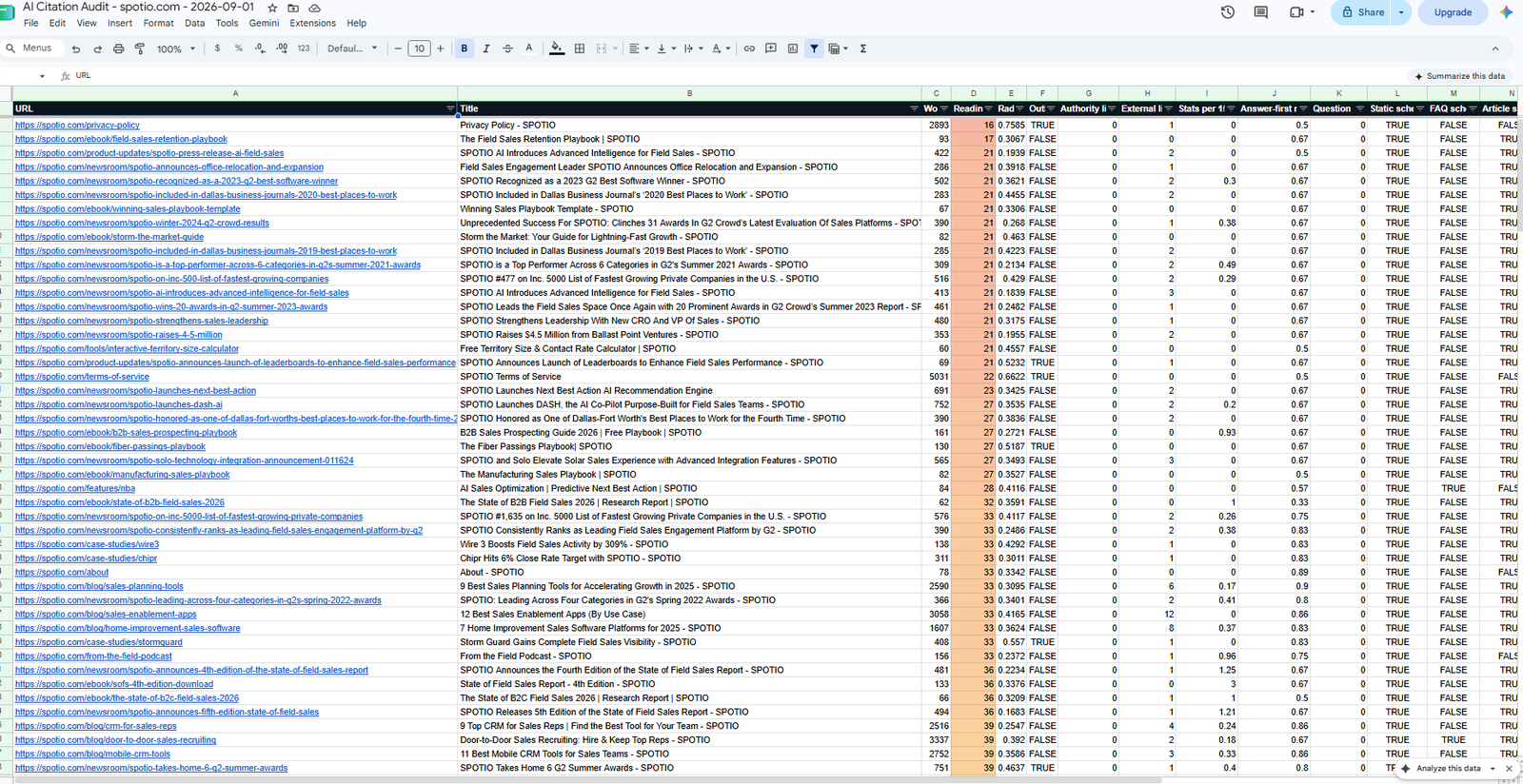Open the Insert menu

click(x=120, y=23)
